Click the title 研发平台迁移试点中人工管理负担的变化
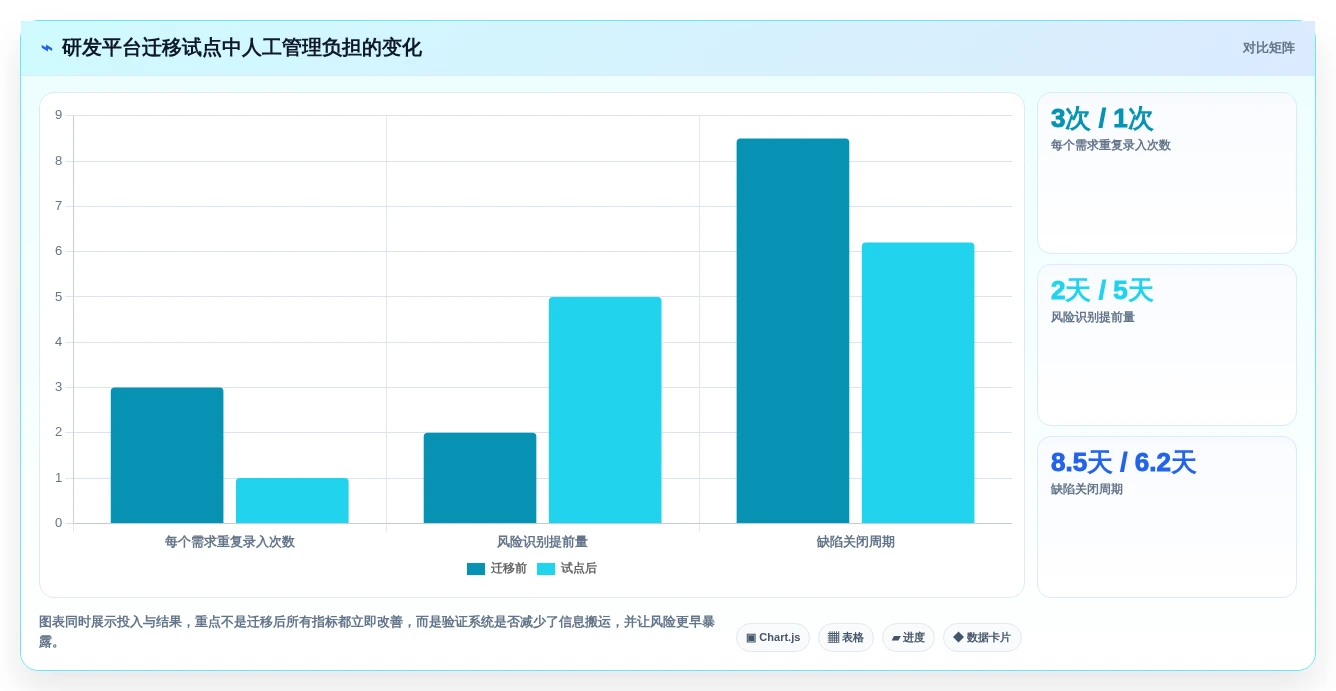1336x691 pixels. pyautogui.click(x=242, y=48)
